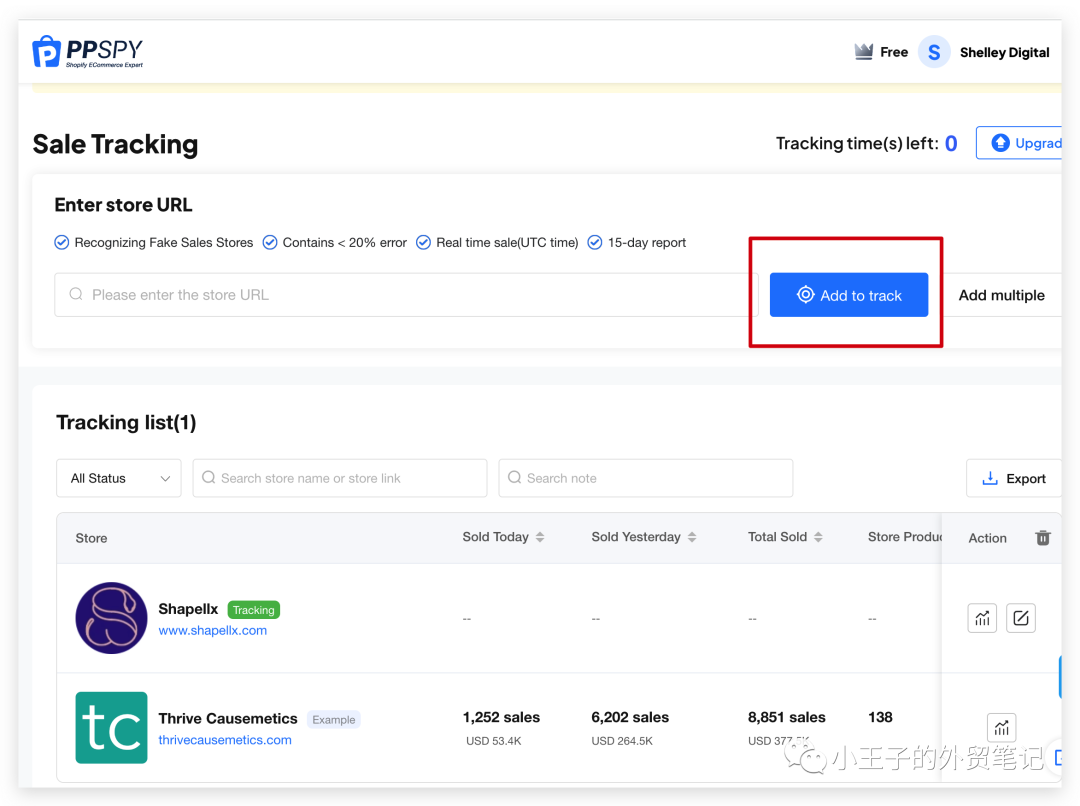The image size is (1080, 806).
Task: Click the Shapellx store name
Action: pyautogui.click(x=188, y=609)
